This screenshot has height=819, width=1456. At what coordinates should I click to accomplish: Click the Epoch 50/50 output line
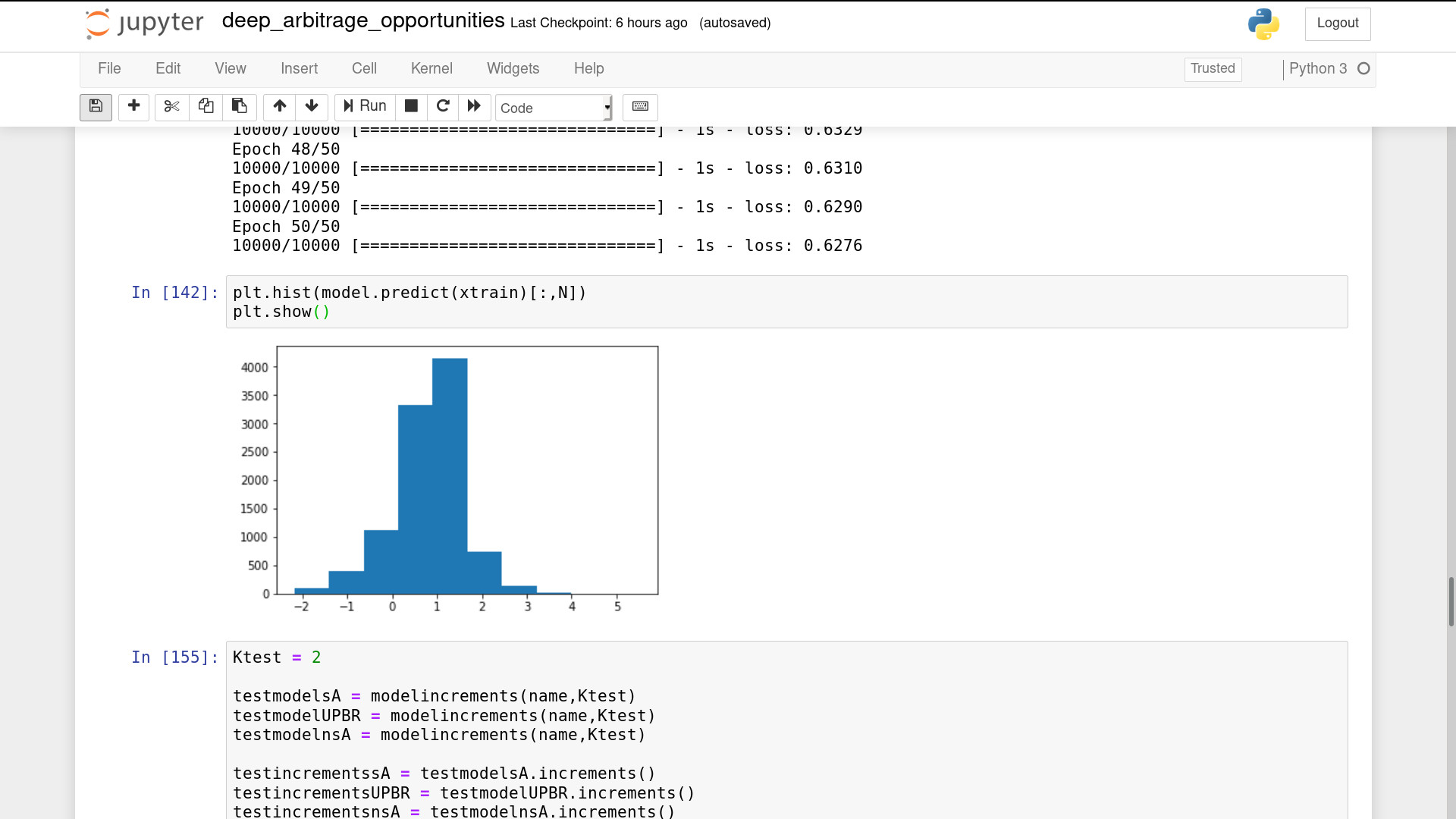pyautogui.click(x=286, y=227)
